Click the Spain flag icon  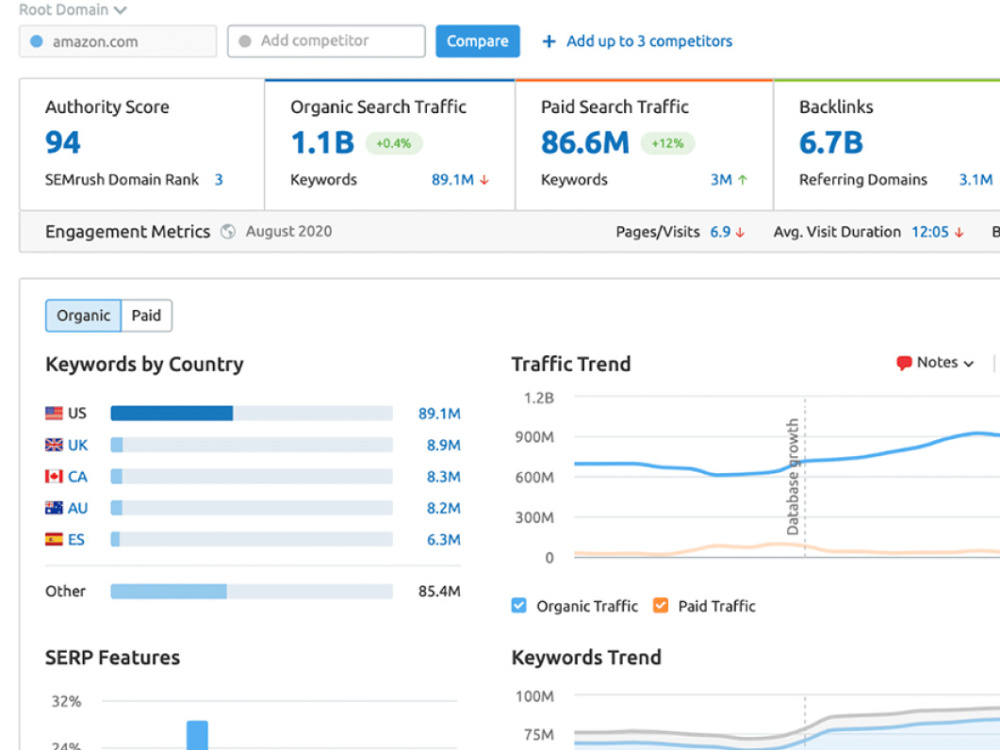coord(54,540)
